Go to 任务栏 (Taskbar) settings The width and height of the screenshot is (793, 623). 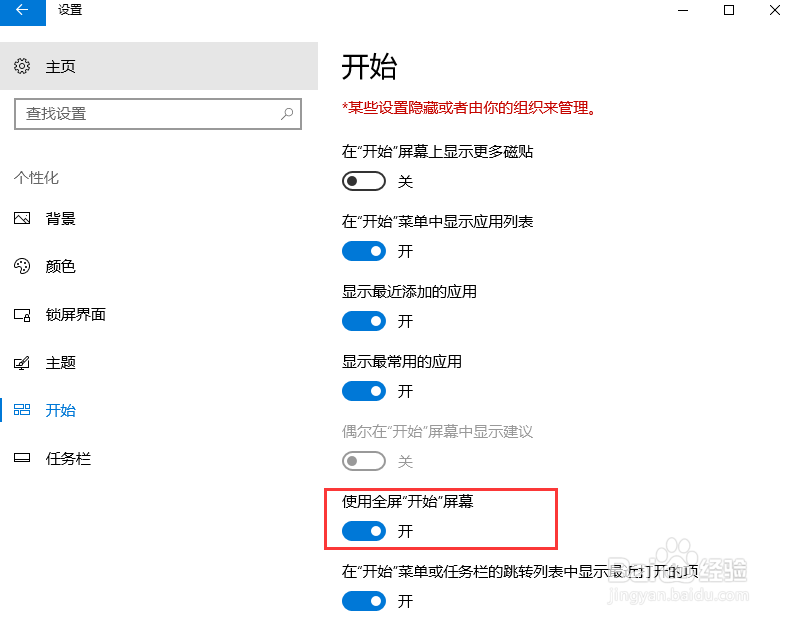(68, 459)
